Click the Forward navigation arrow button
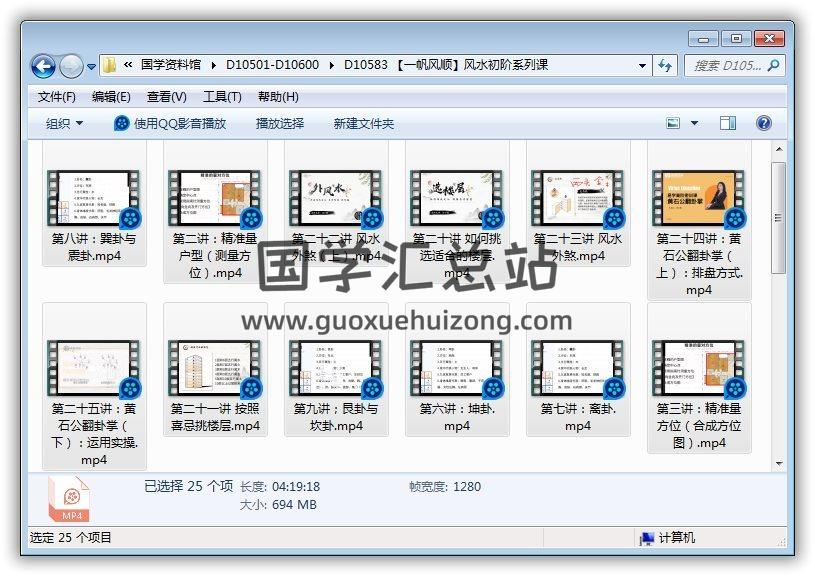Image resolution: width=815 pixels, height=576 pixels. pos(71,66)
